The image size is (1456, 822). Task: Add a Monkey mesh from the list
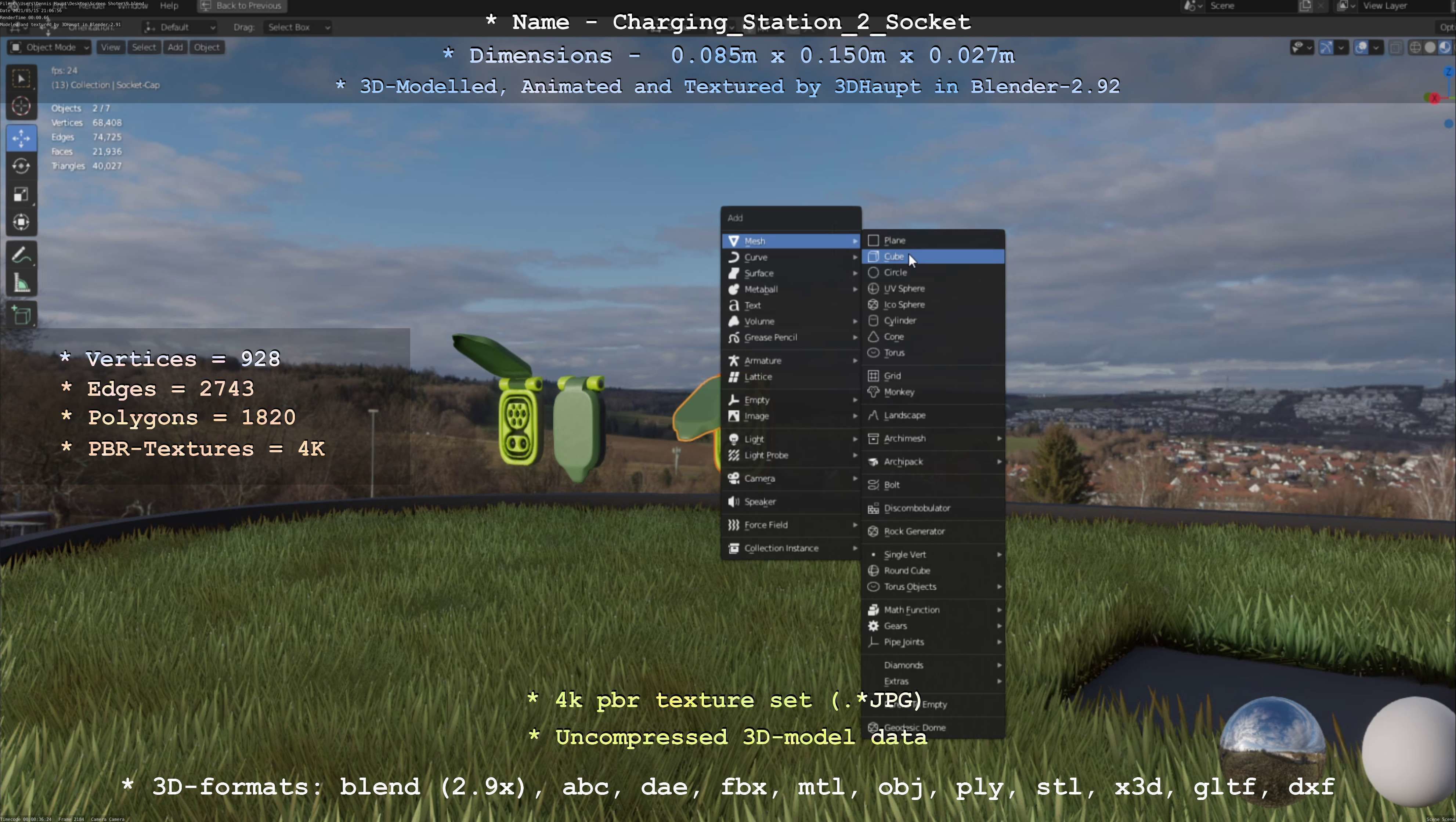pos(899,392)
